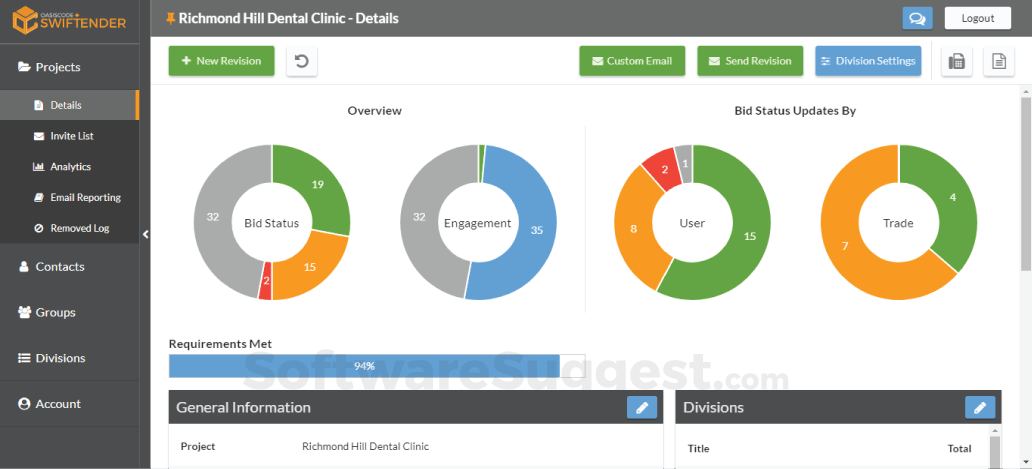Open the fax machine icon button
The height and width of the screenshot is (469, 1032).
(956, 61)
